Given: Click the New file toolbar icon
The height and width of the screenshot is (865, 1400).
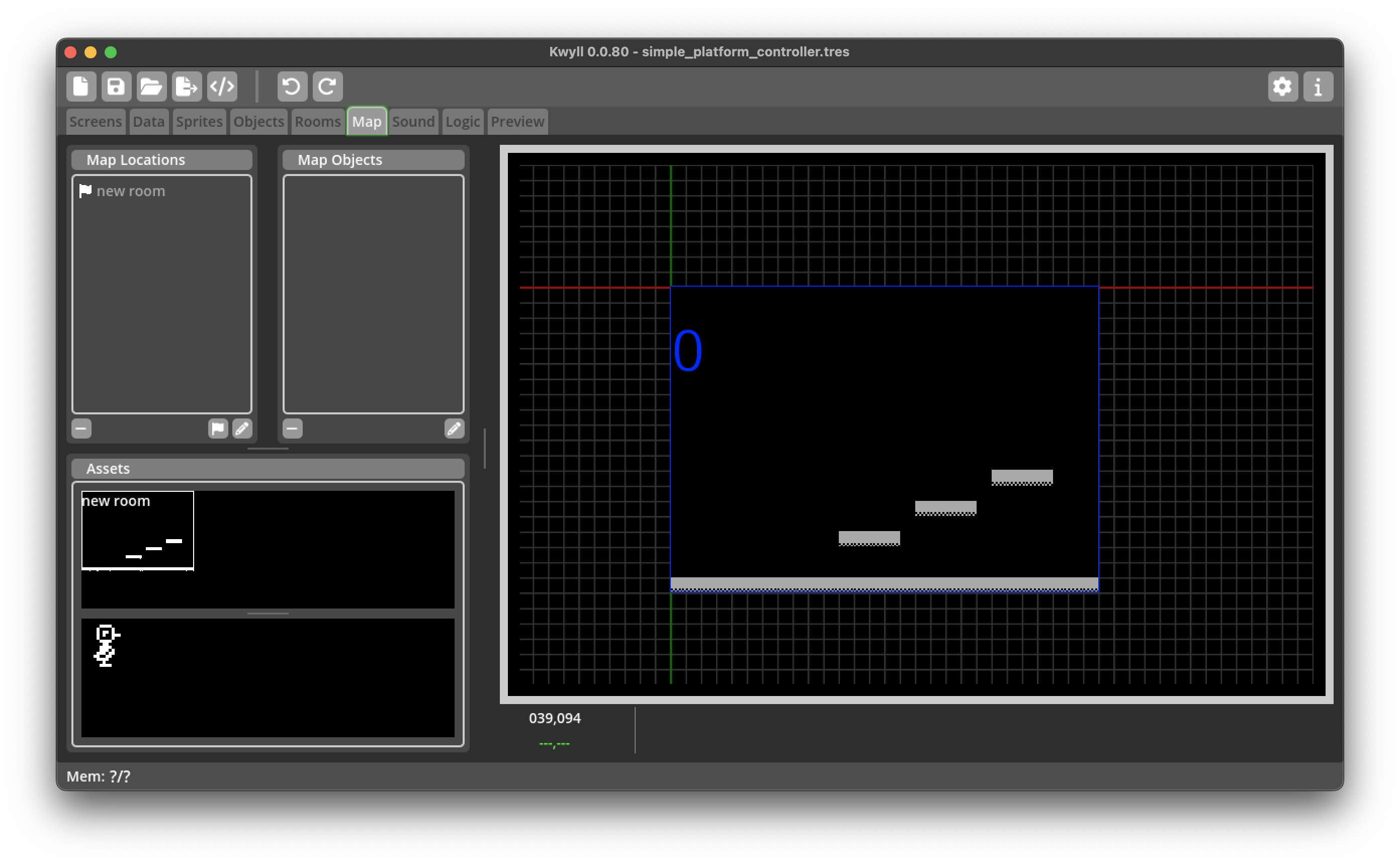Looking at the screenshot, I should click(80, 86).
